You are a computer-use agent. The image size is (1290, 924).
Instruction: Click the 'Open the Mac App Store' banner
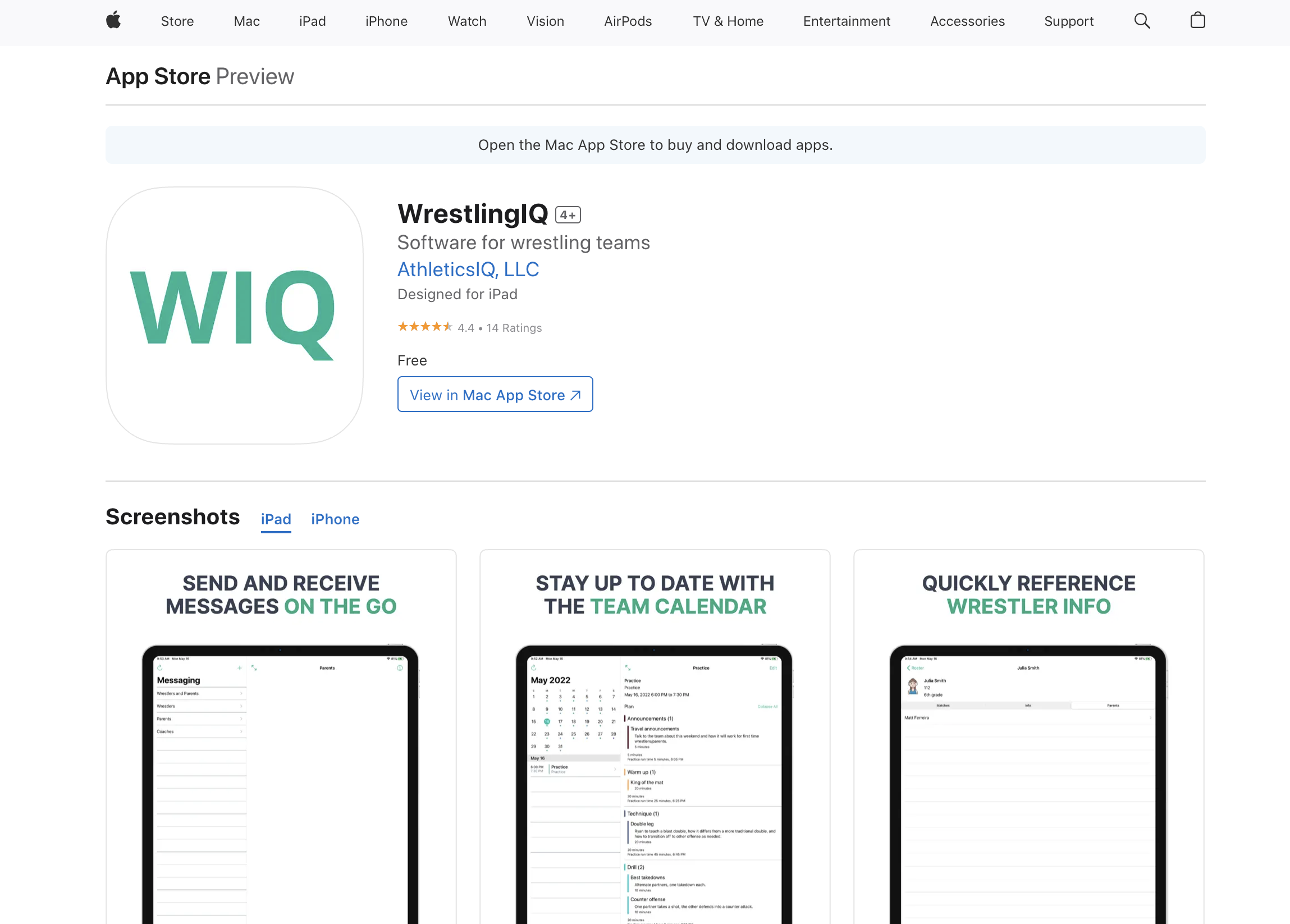click(x=655, y=145)
